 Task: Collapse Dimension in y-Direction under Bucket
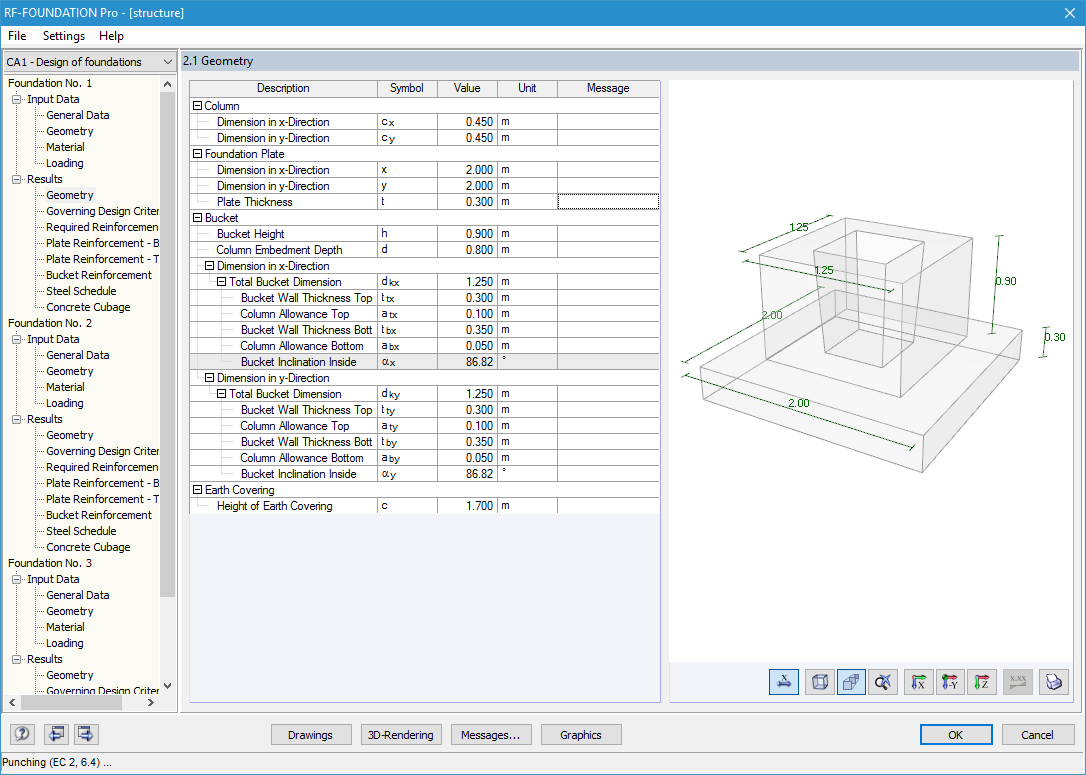(x=209, y=378)
